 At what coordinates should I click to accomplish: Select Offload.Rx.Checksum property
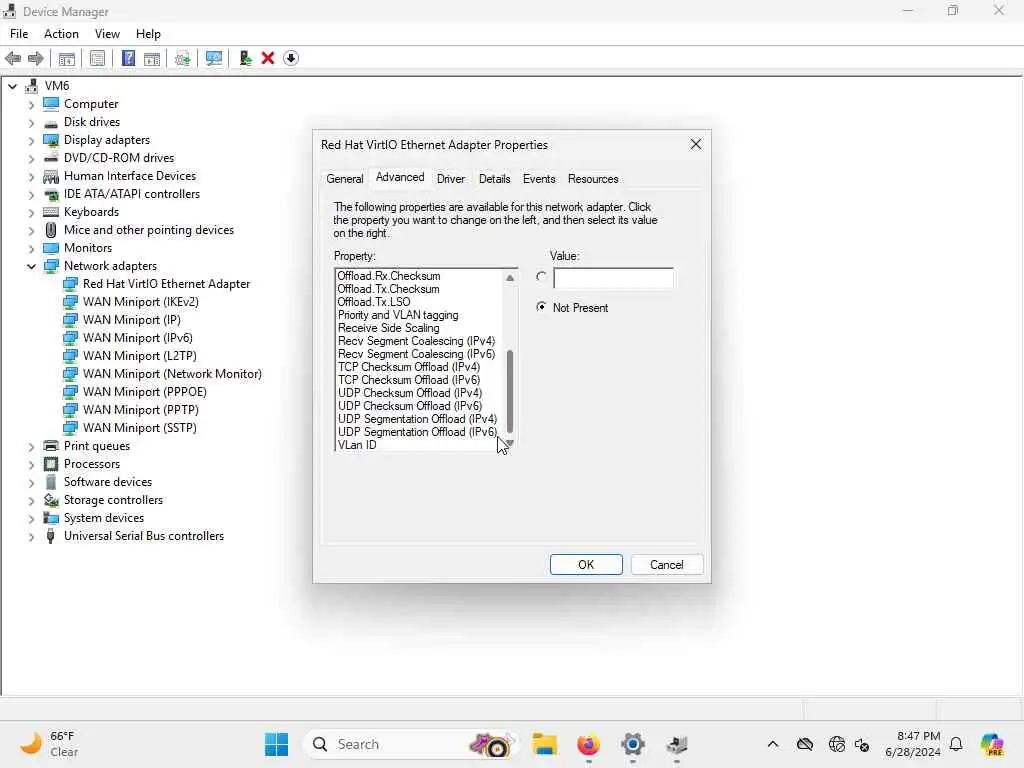[389, 276]
